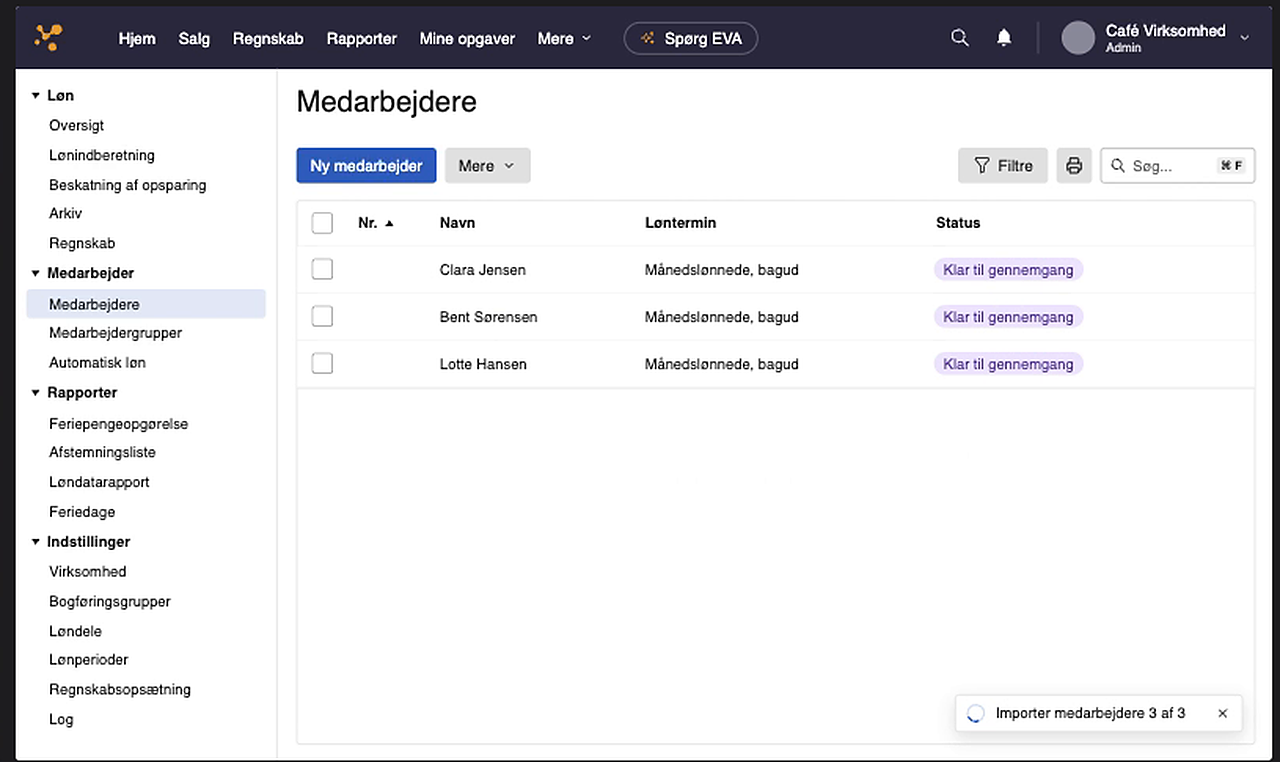Open Mine opgaver in the top navigation
This screenshot has height=762, width=1280.
[x=467, y=39]
